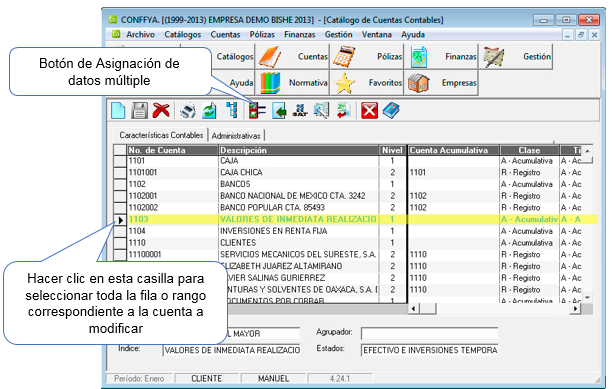
Task: Click the Indice field VALORES DE INMEDIATA
Action: [231, 350]
